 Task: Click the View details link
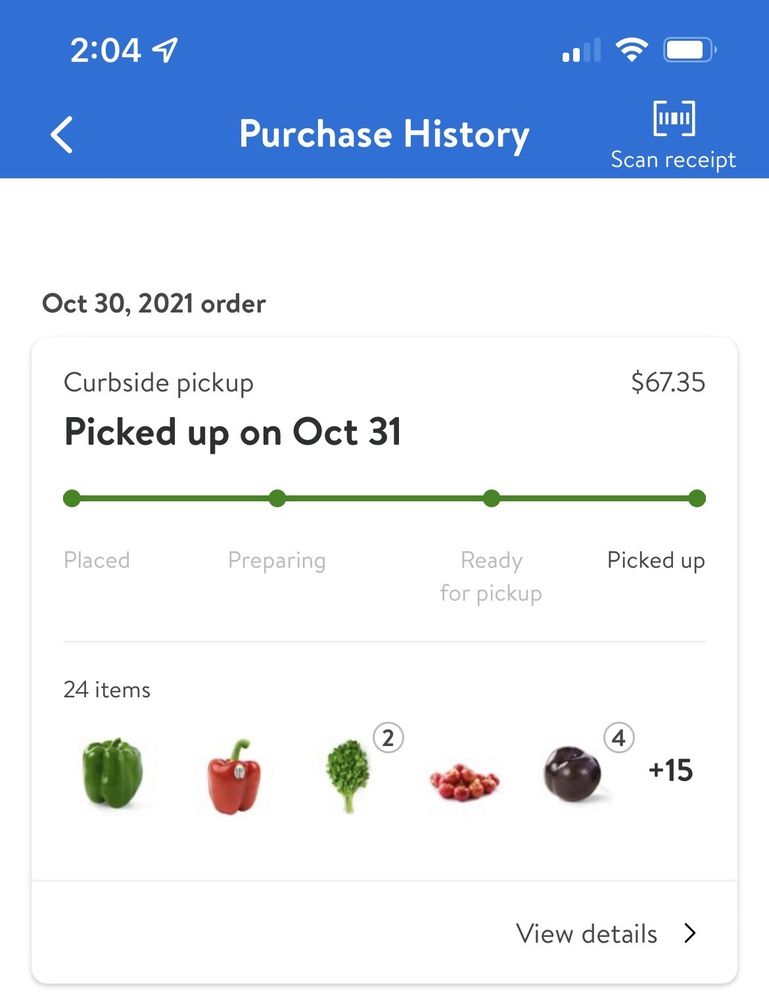coord(587,934)
